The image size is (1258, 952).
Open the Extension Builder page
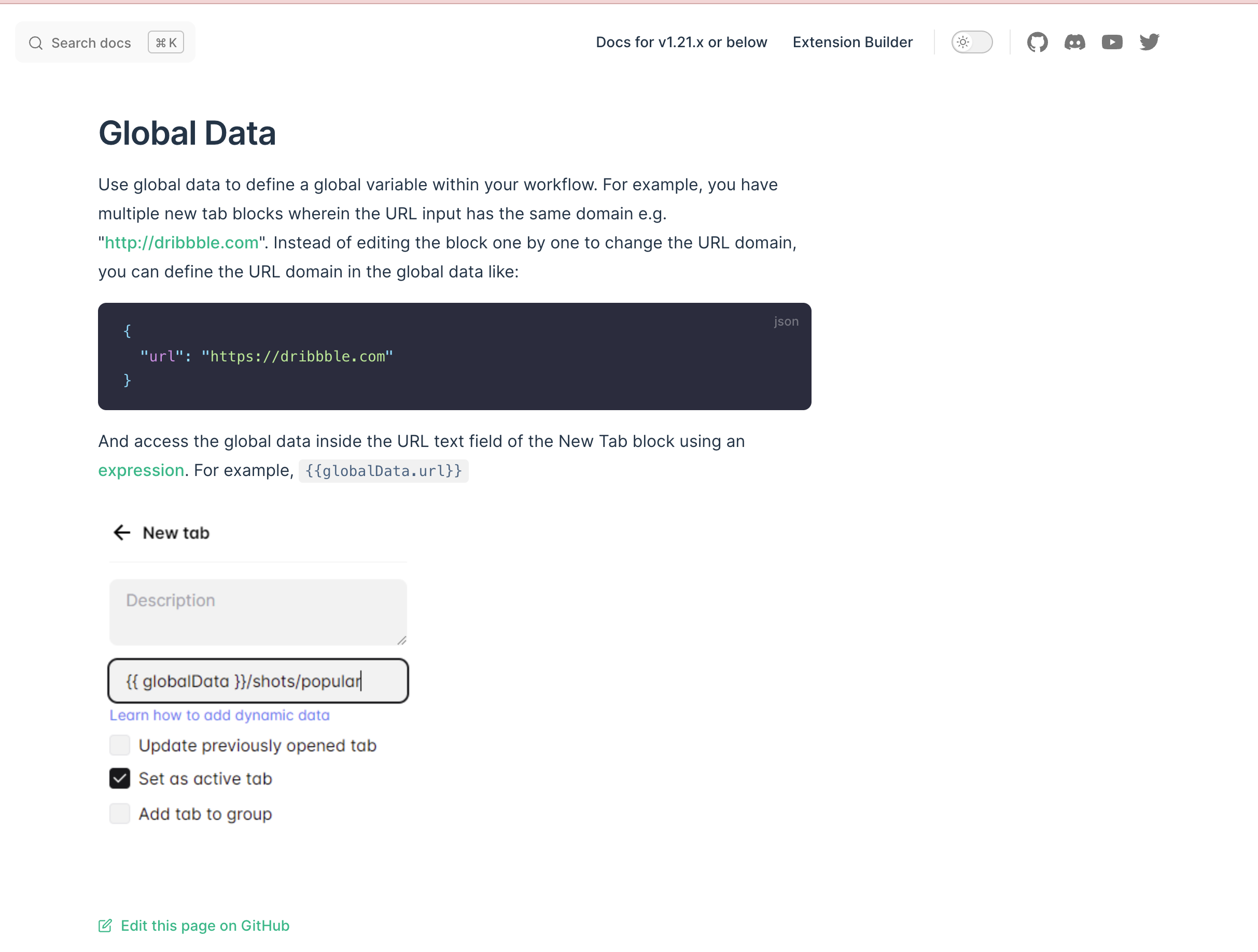point(852,42)
